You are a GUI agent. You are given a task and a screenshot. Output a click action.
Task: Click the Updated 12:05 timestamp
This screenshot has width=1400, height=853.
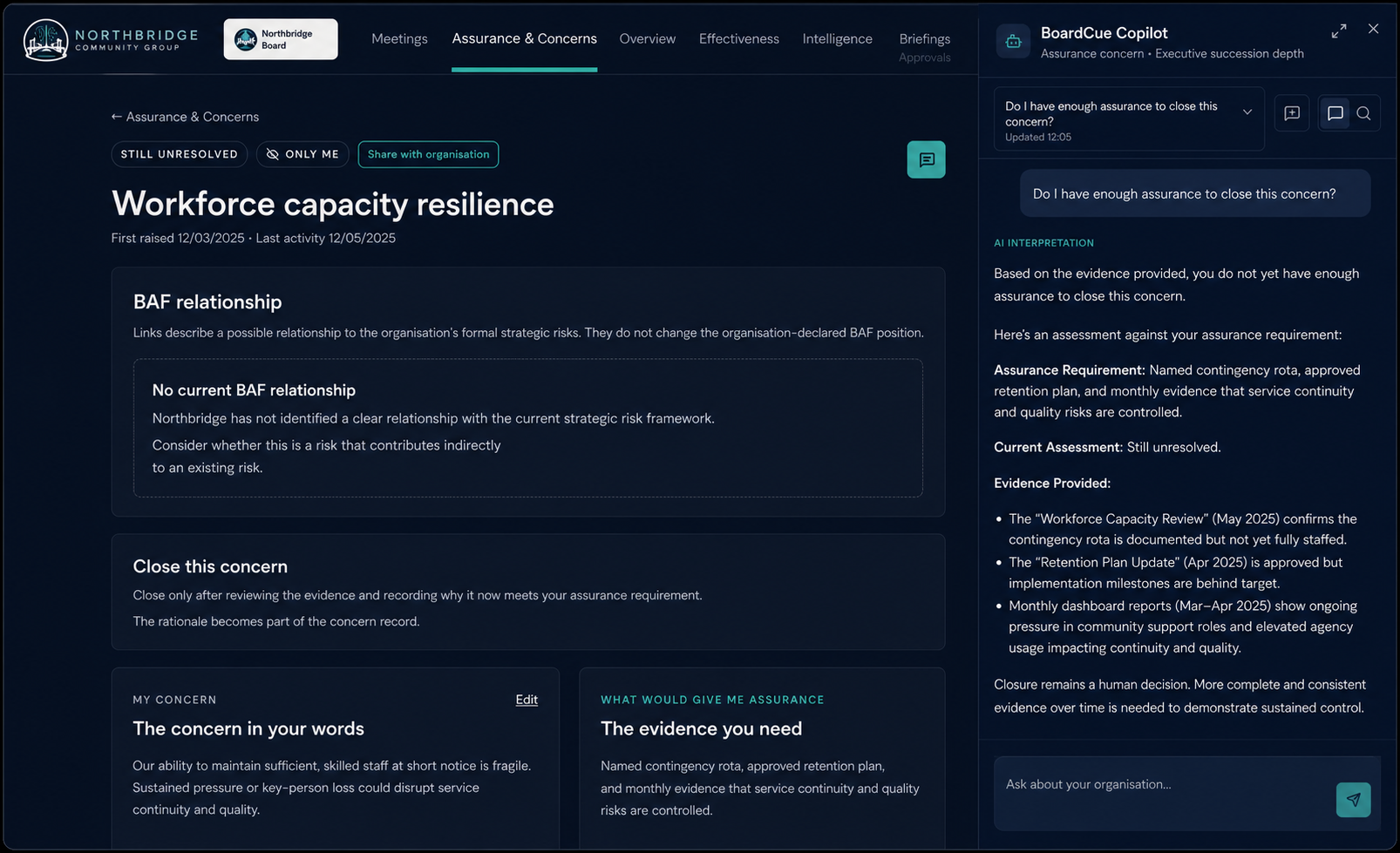pos(1038,137)
